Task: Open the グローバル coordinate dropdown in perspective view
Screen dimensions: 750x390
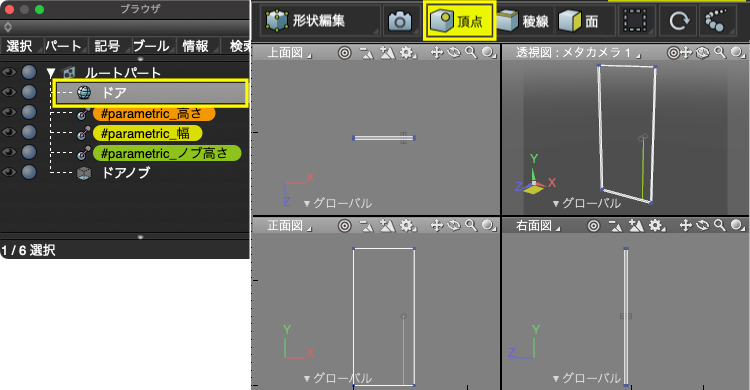Action: coord(586,203)
